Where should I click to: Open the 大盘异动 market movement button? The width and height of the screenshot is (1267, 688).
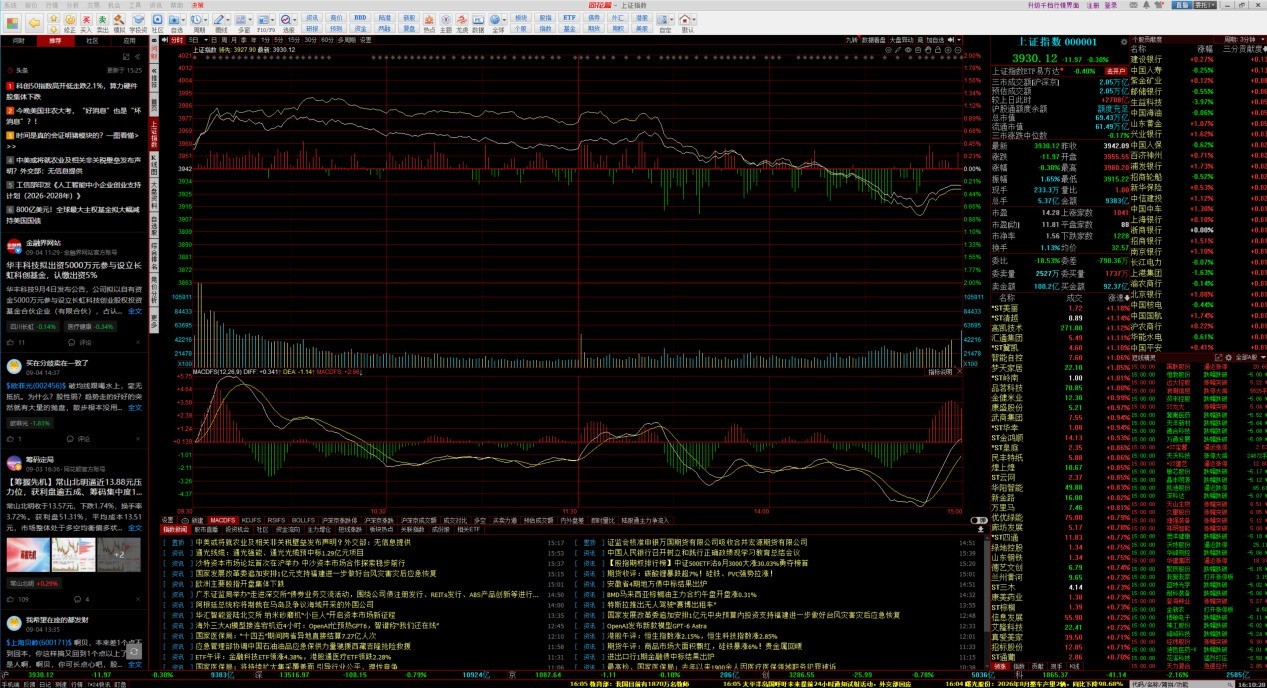(901, 39)
